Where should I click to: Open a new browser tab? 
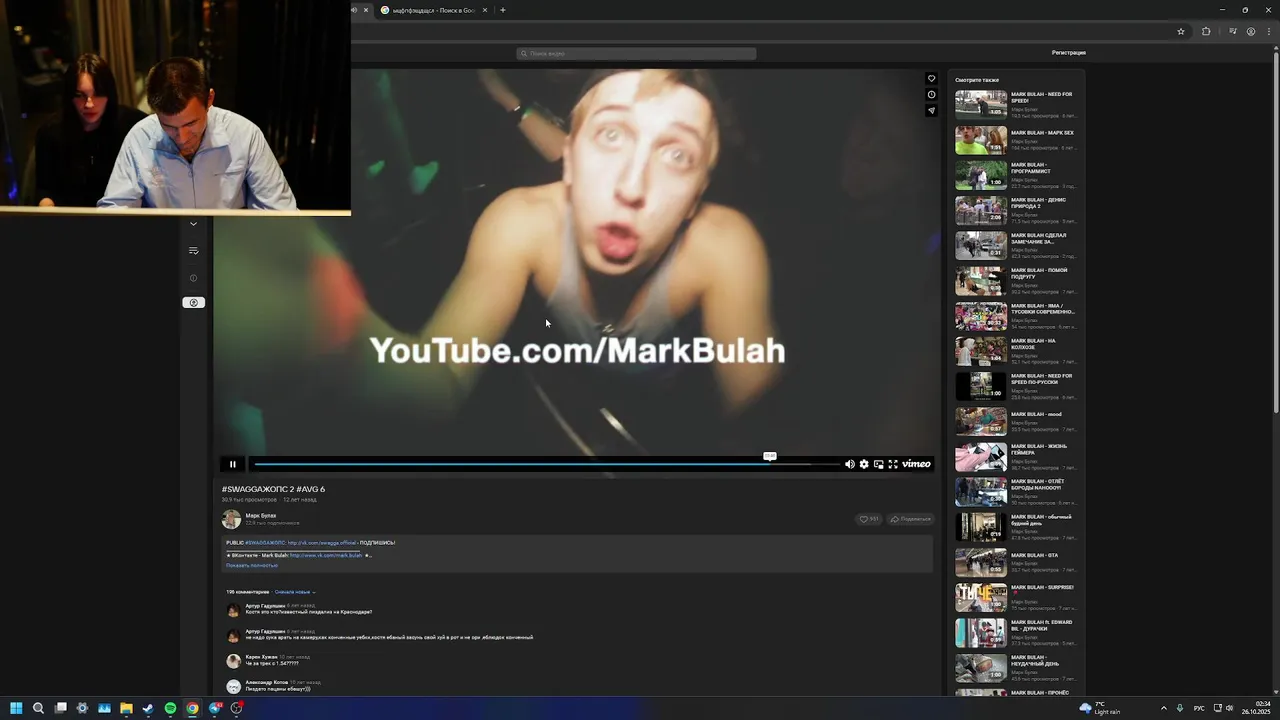(503, 10)
